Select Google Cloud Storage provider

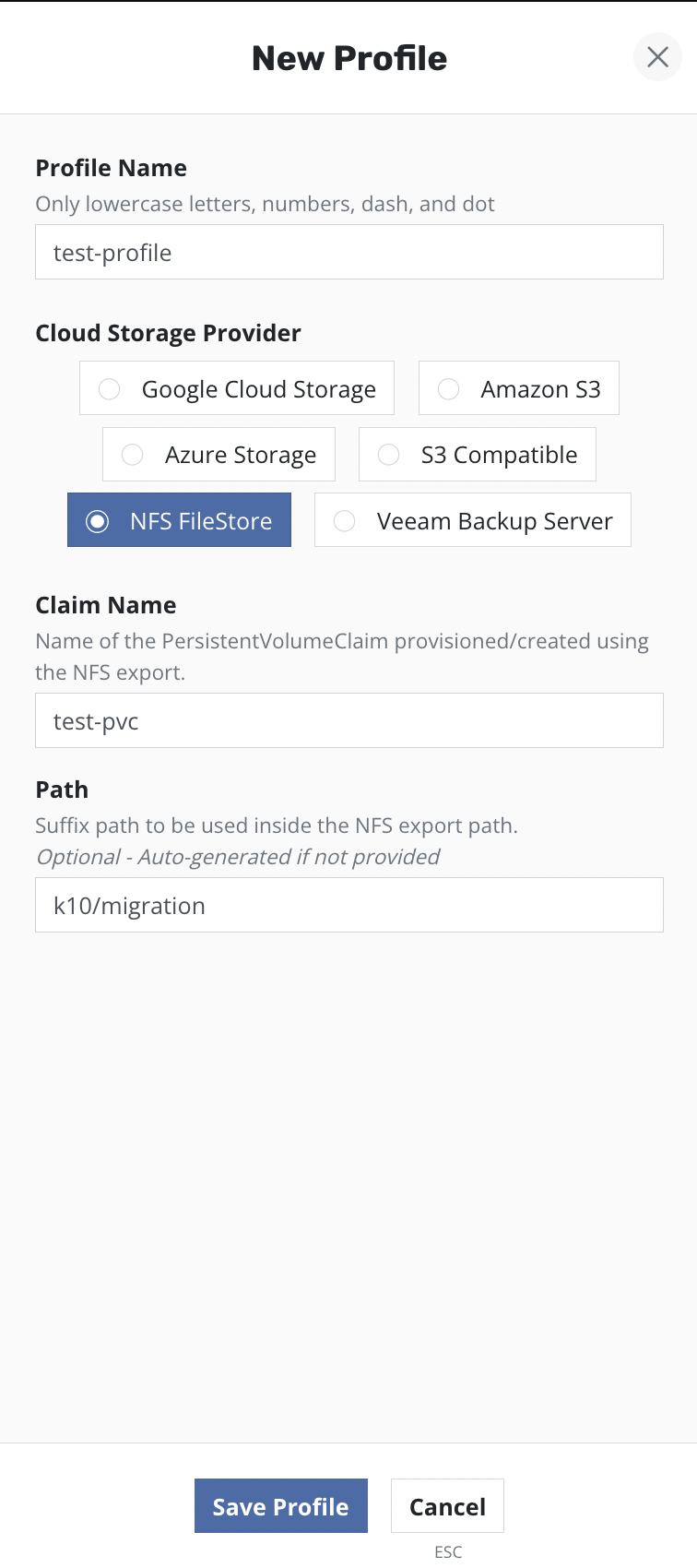click(237, 388)
